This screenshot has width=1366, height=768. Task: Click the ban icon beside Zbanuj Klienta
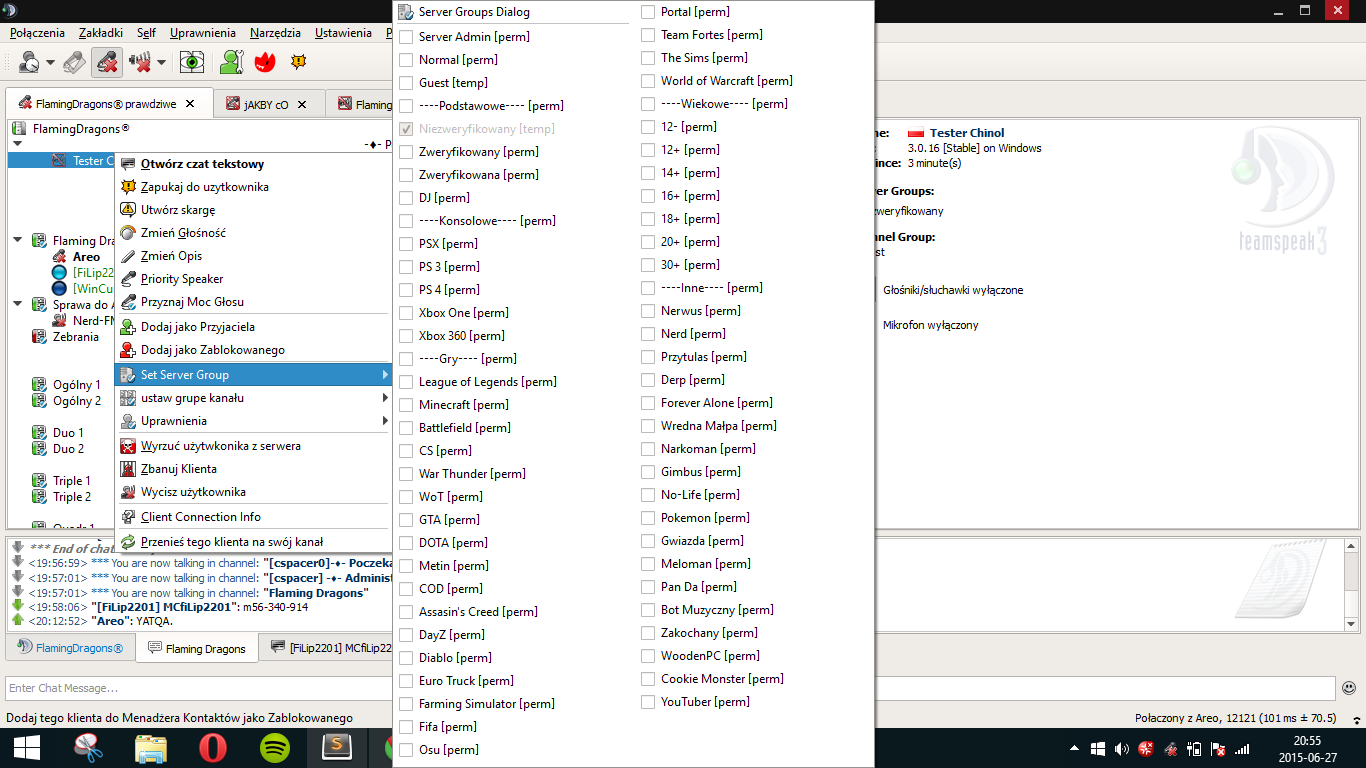point(128,469)
